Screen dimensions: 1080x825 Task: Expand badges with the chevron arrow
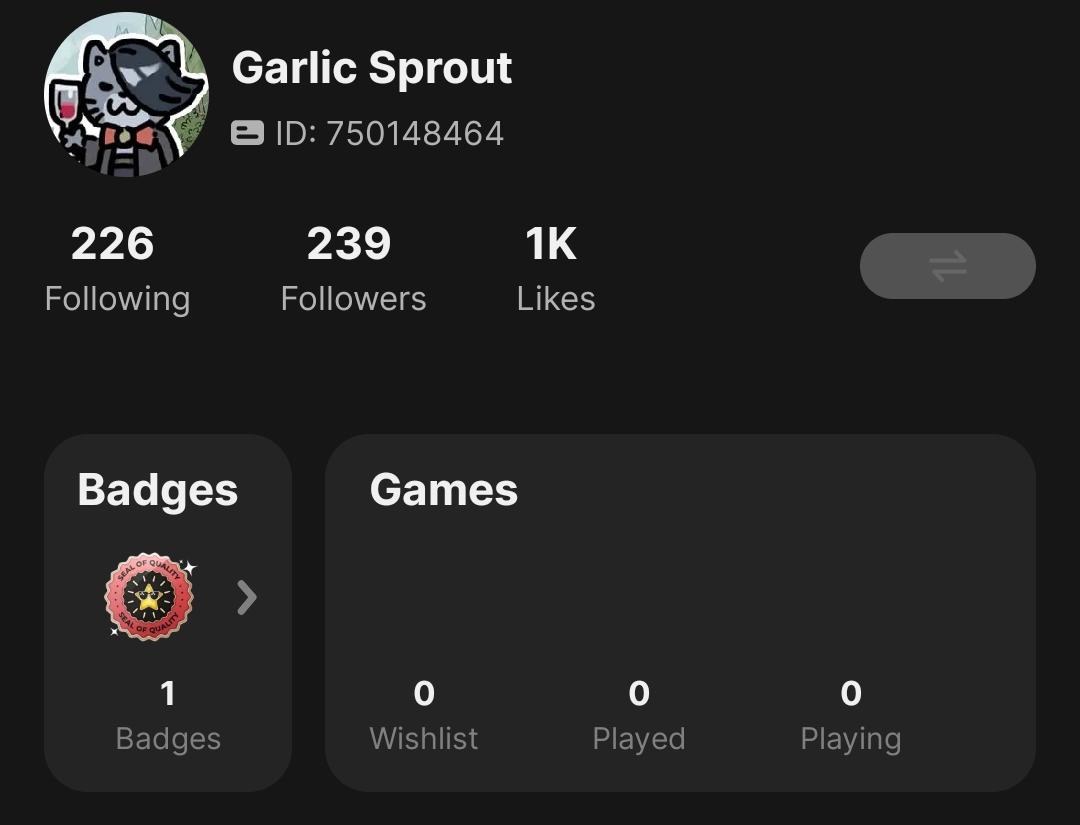click(246, 598)
